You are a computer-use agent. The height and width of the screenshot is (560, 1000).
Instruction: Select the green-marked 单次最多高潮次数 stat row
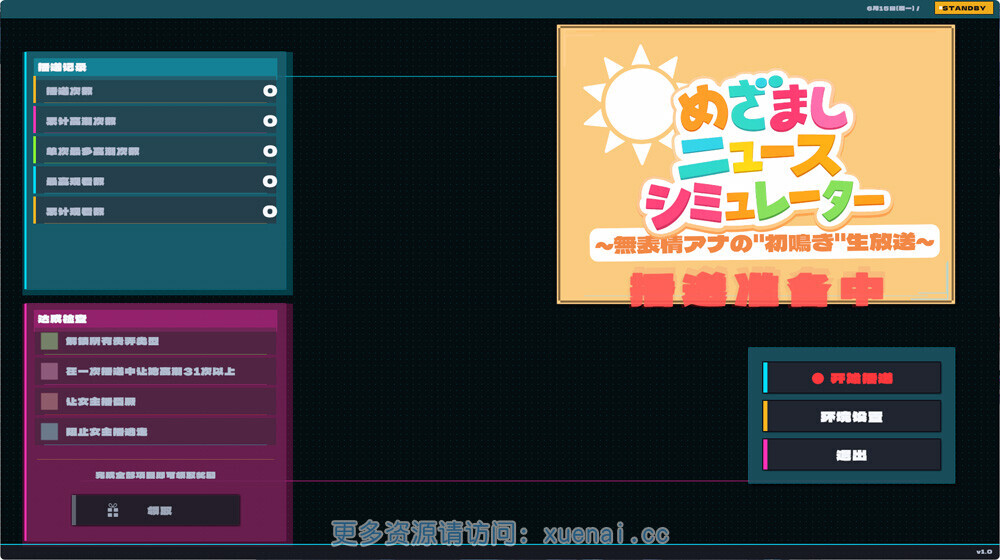point(156,151)
